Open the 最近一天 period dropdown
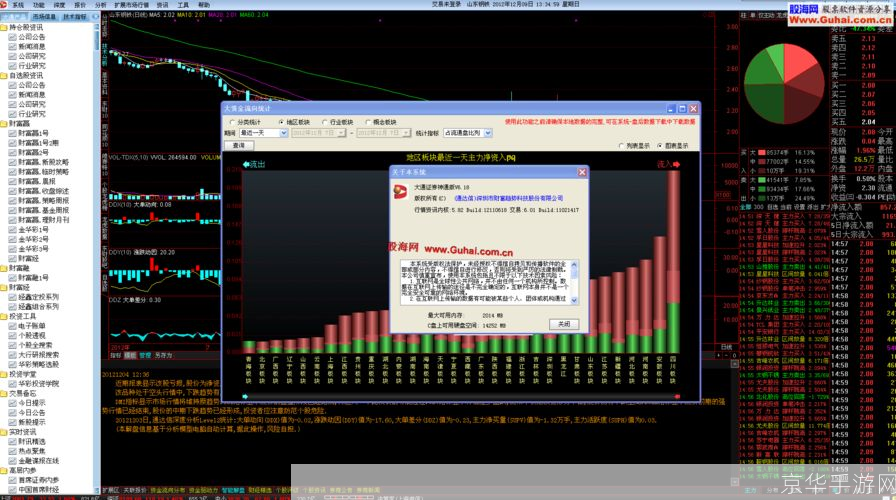896x500 pixels. click(263, 133)
